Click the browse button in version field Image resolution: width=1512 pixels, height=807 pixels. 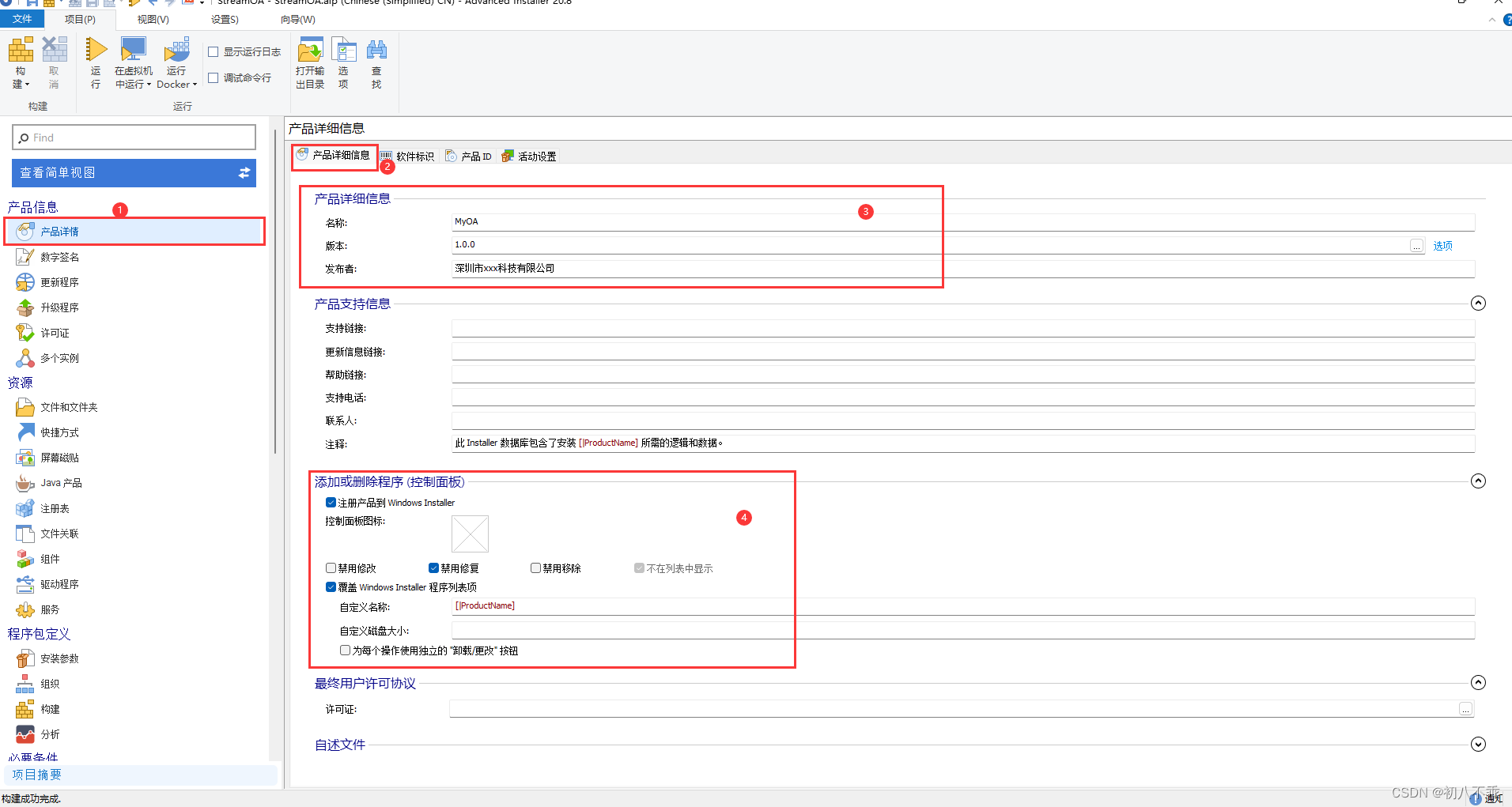(1416, 246)
